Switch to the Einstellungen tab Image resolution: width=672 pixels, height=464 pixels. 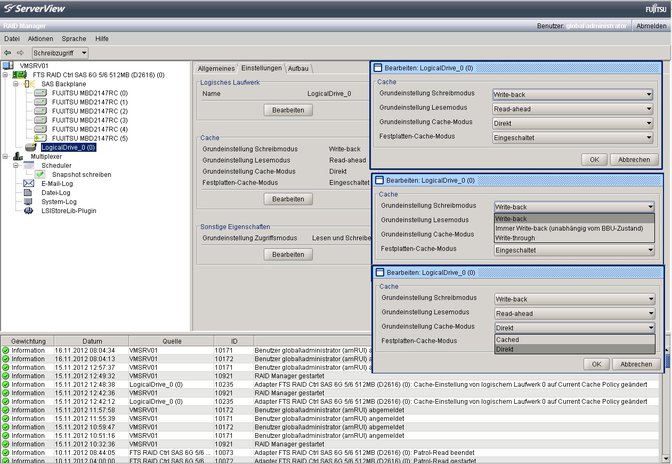[x=261, y=68]
